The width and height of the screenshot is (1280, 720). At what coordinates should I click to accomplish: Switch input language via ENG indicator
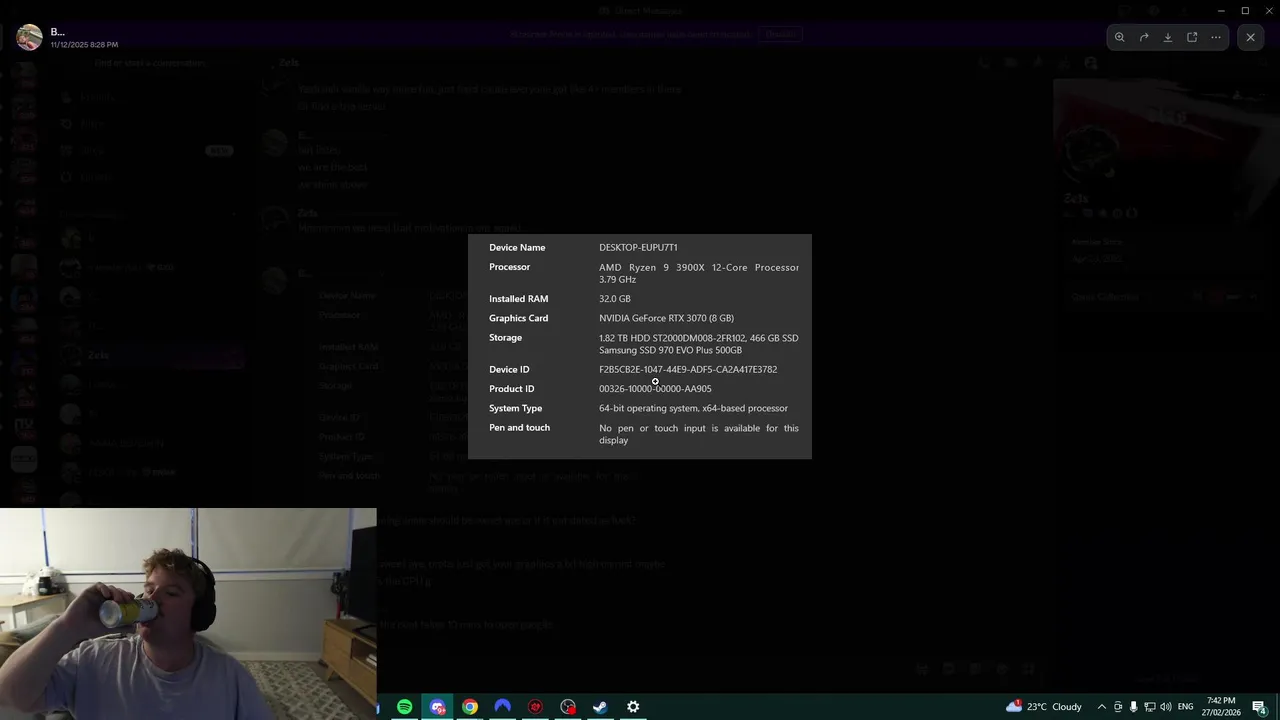1185,707
